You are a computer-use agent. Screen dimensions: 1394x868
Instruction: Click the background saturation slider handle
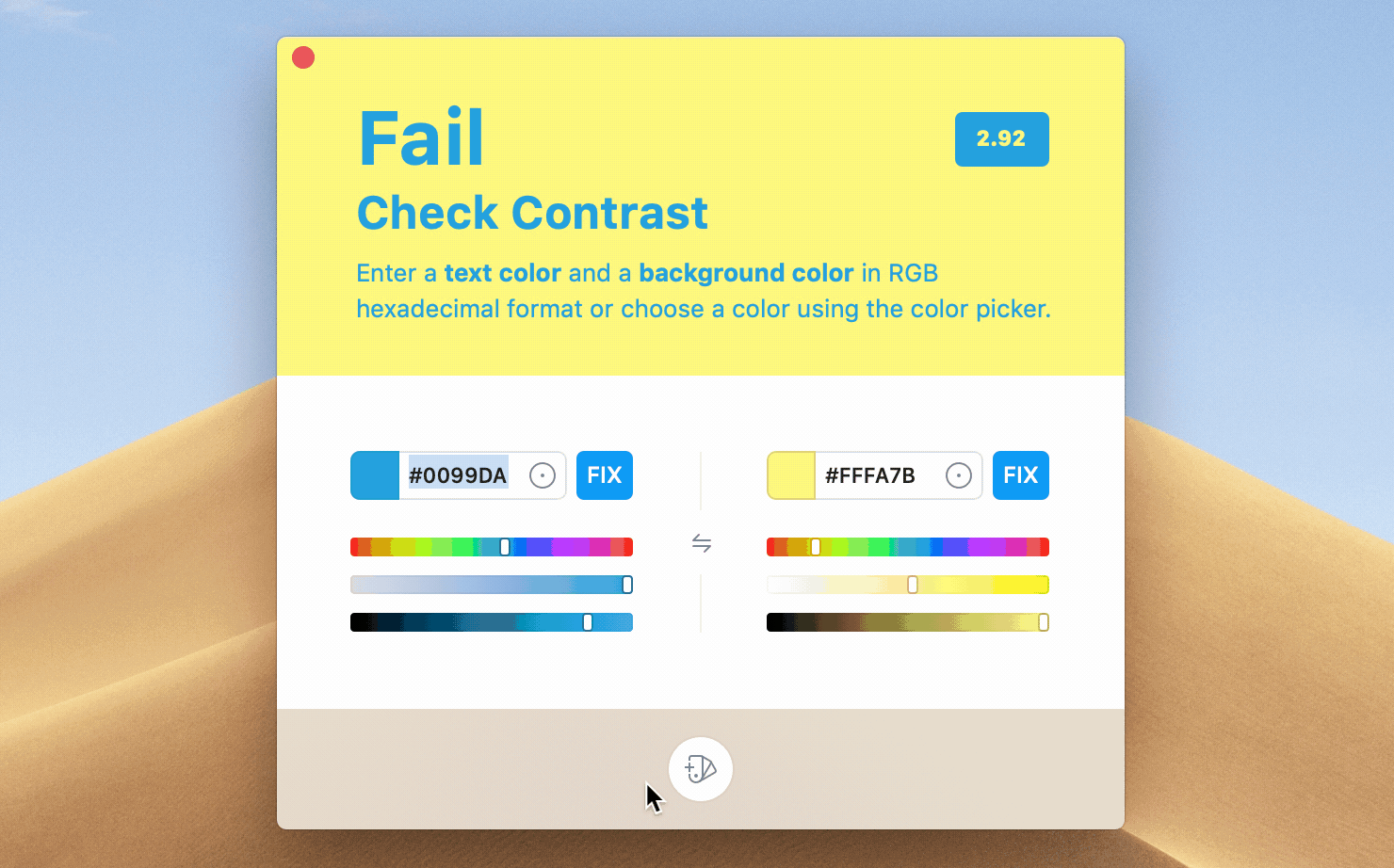coord(913,585)
